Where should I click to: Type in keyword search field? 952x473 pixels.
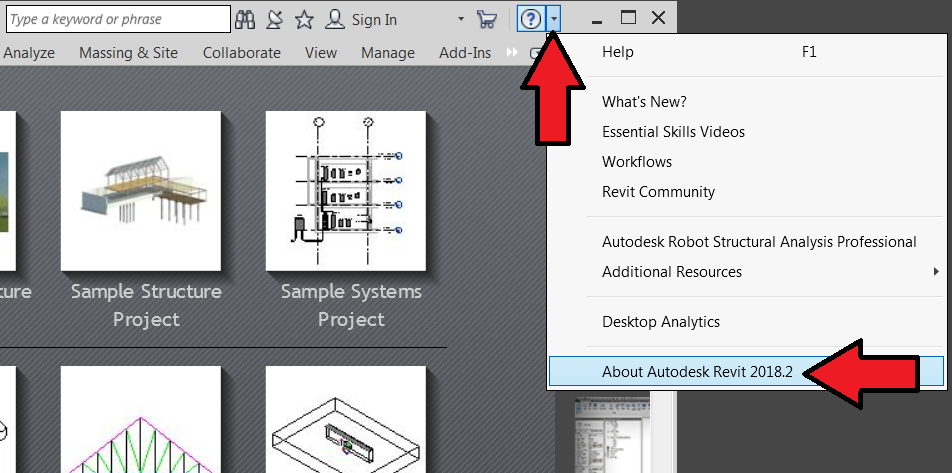pos(118,19)
